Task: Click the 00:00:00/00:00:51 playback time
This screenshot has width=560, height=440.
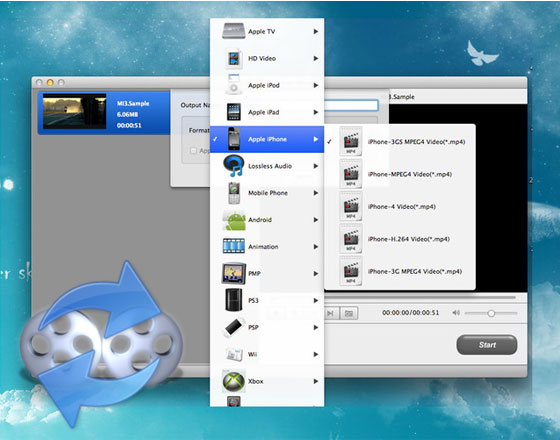Action: pyautogui.click(x=410, y=313)
